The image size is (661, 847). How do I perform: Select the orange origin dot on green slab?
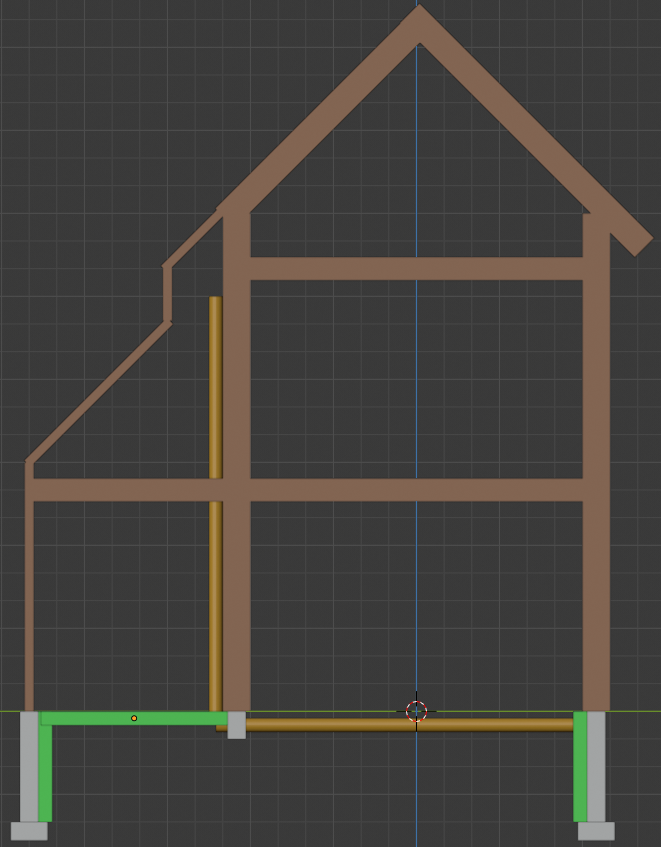[x=134, y=718]
